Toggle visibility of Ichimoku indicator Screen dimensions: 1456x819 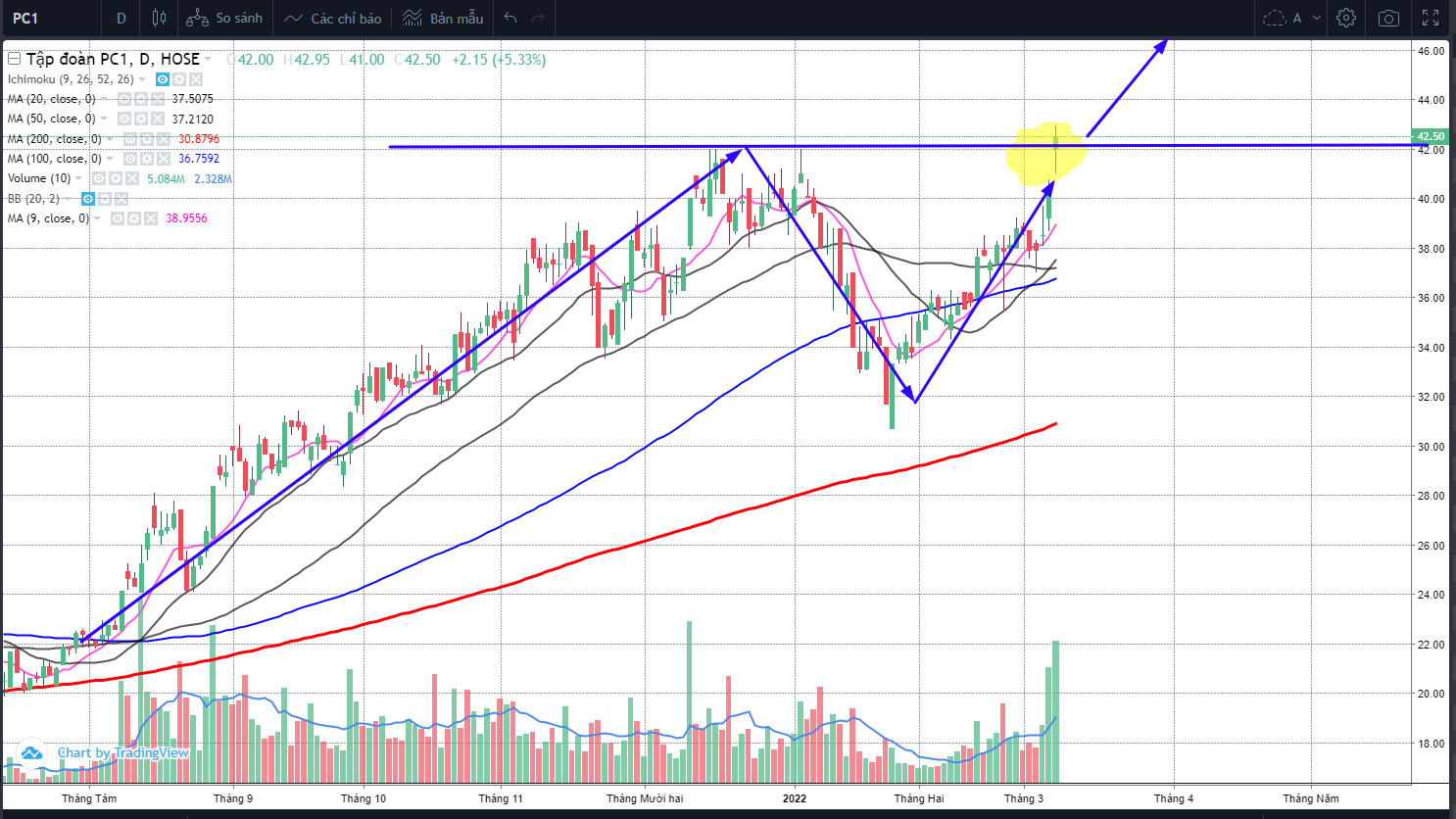click(163, 79)
